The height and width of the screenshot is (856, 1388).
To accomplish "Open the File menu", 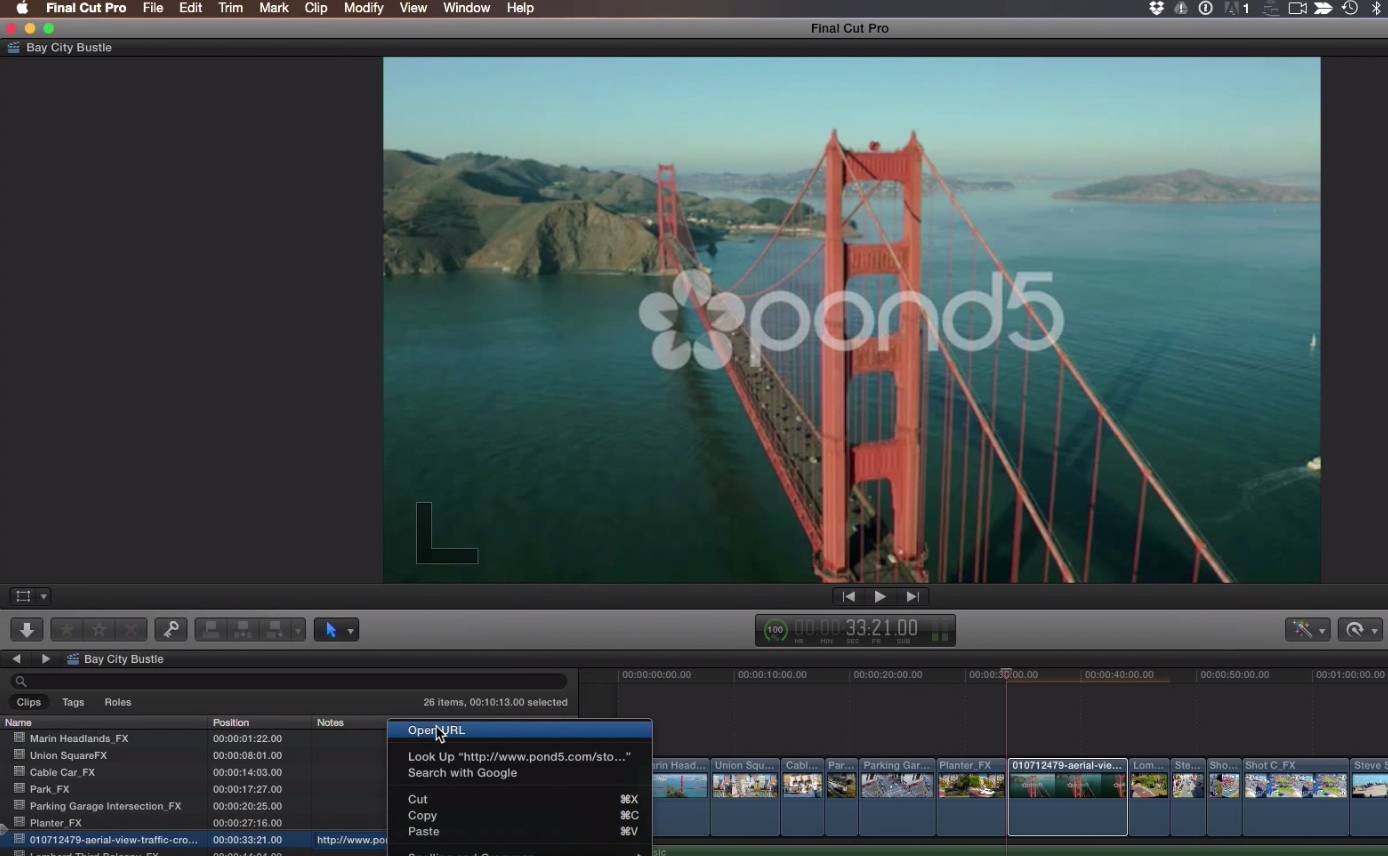I will pyautogui.click(x=153, y=8).
